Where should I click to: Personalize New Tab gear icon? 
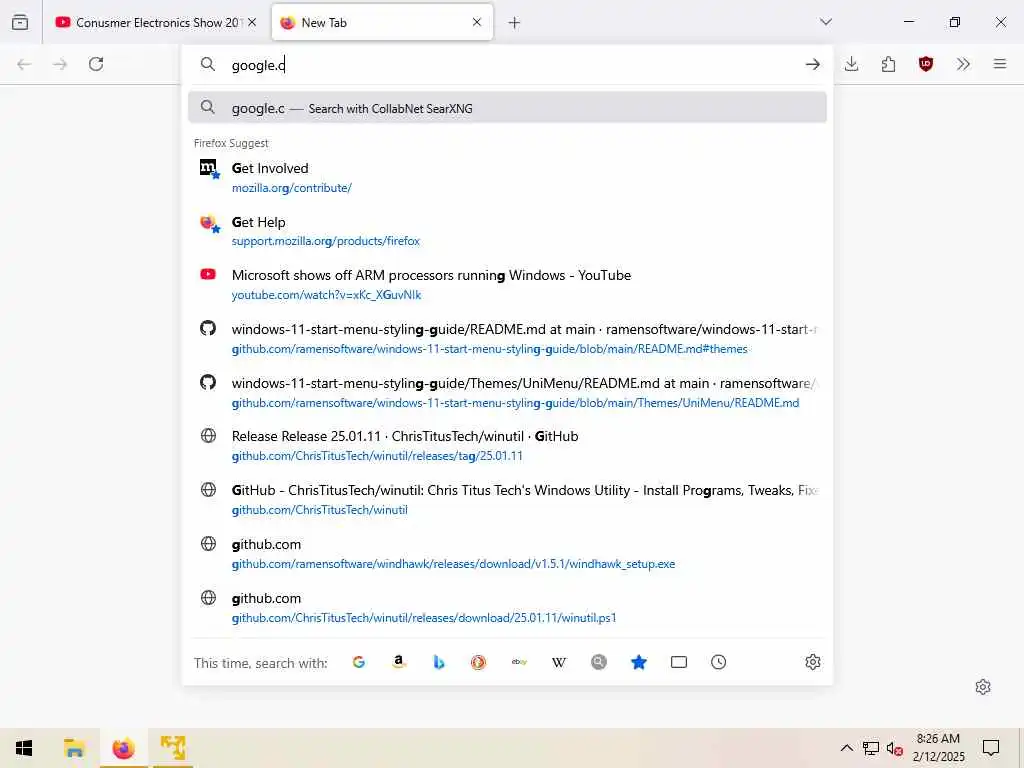click(x=983, y=687)
